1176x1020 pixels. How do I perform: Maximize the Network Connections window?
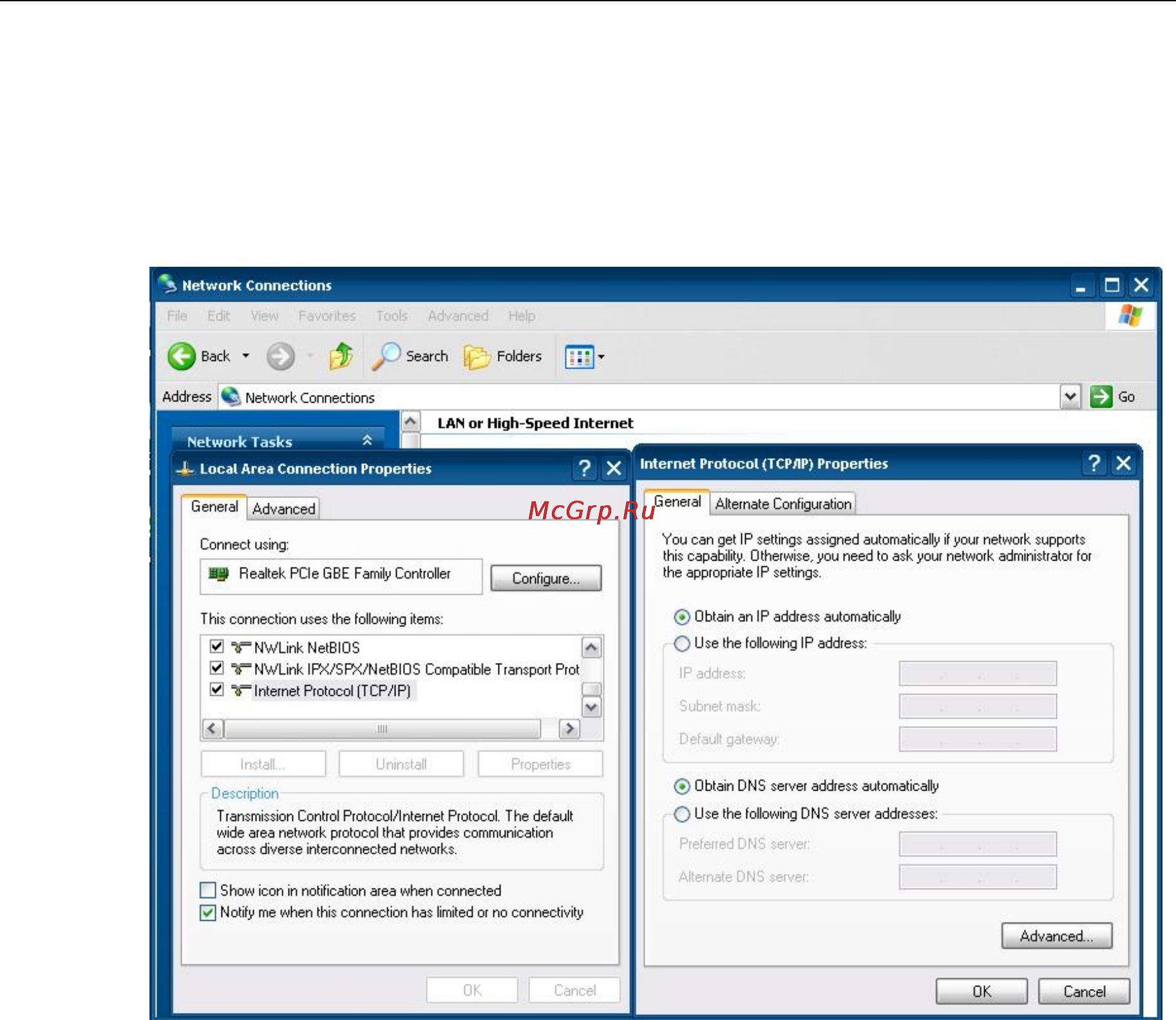pyautogui.click(x=1112, y=285)
